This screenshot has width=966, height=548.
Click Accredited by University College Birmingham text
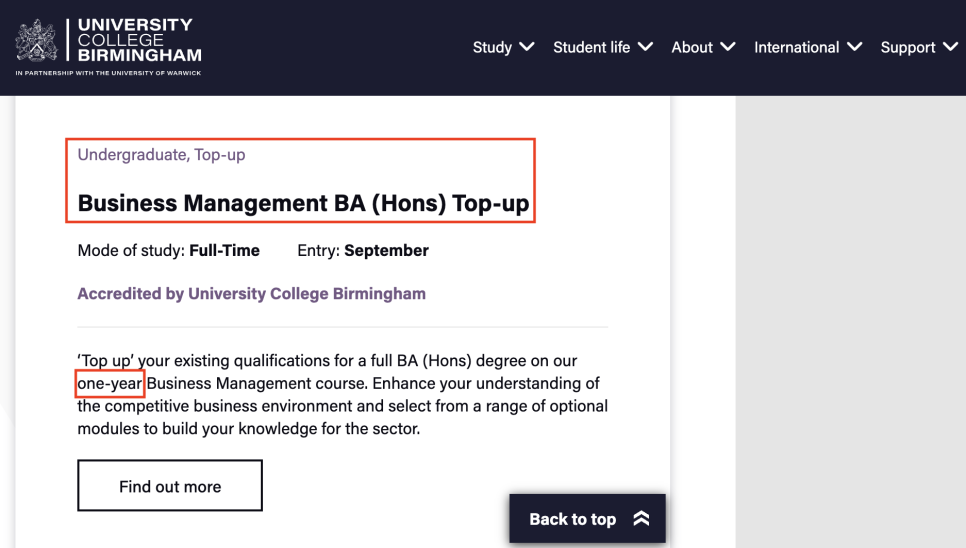click(x=251, y=294)
